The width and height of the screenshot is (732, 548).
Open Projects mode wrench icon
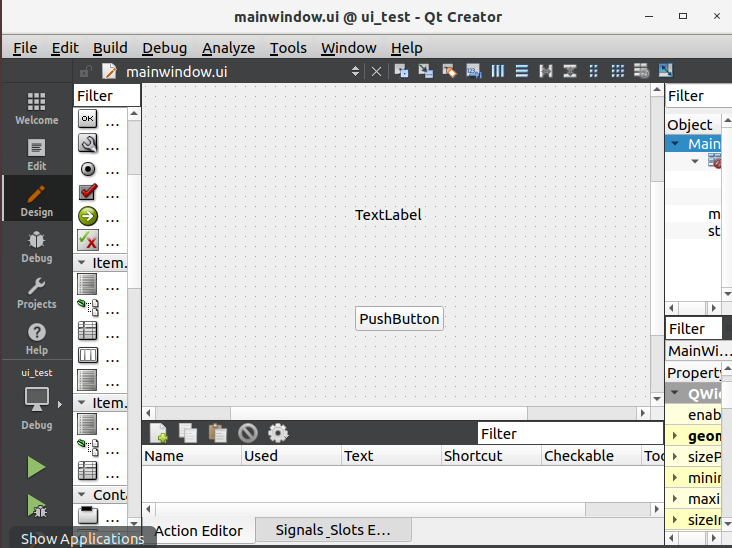click(x=36, y=293)
